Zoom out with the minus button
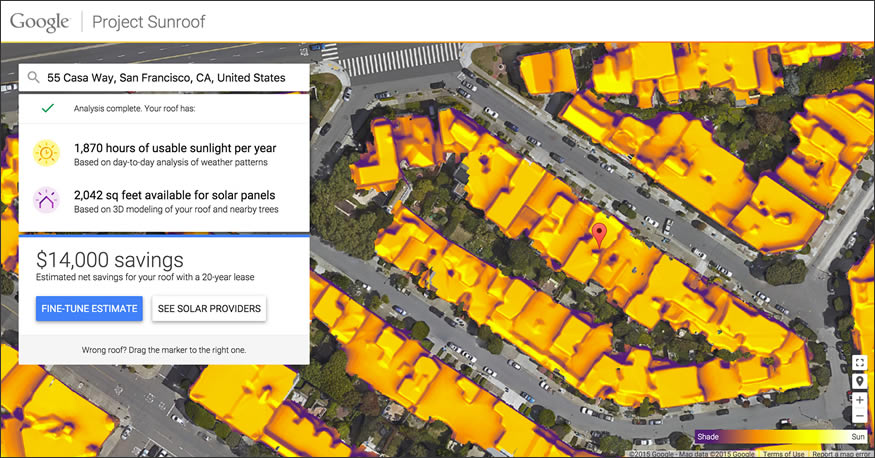Image resolution: width=875 pixels, height=458 pixels. click(x=859, y=416)
